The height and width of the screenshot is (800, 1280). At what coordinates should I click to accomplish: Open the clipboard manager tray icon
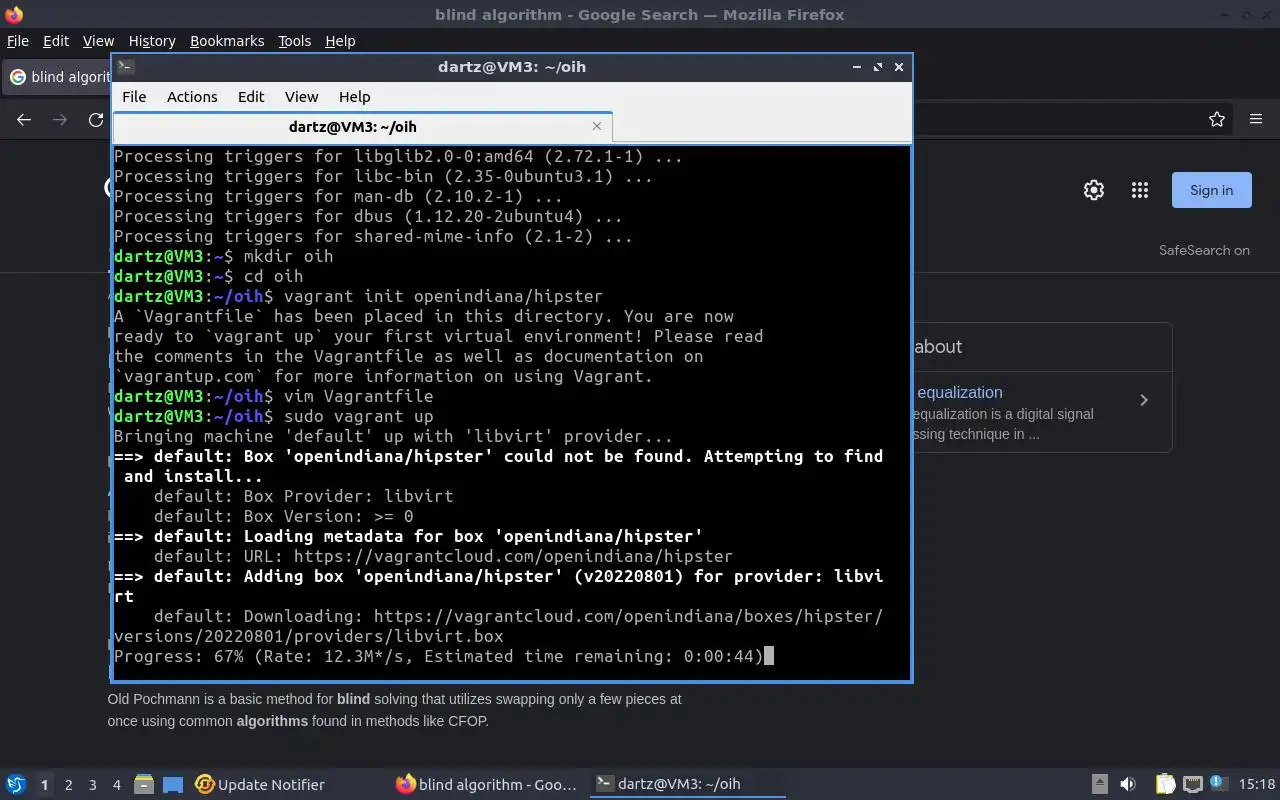(1165, 785)
